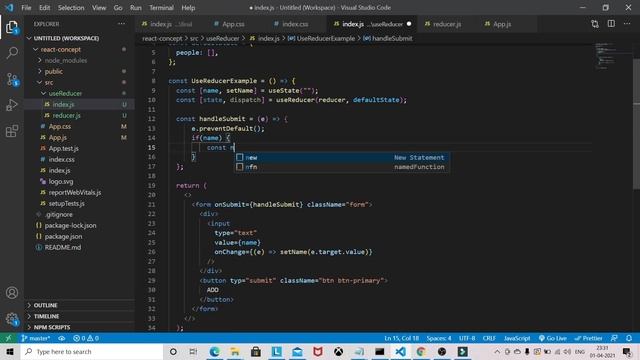Expand the OUTLINE panel

[x=80, y=305]
